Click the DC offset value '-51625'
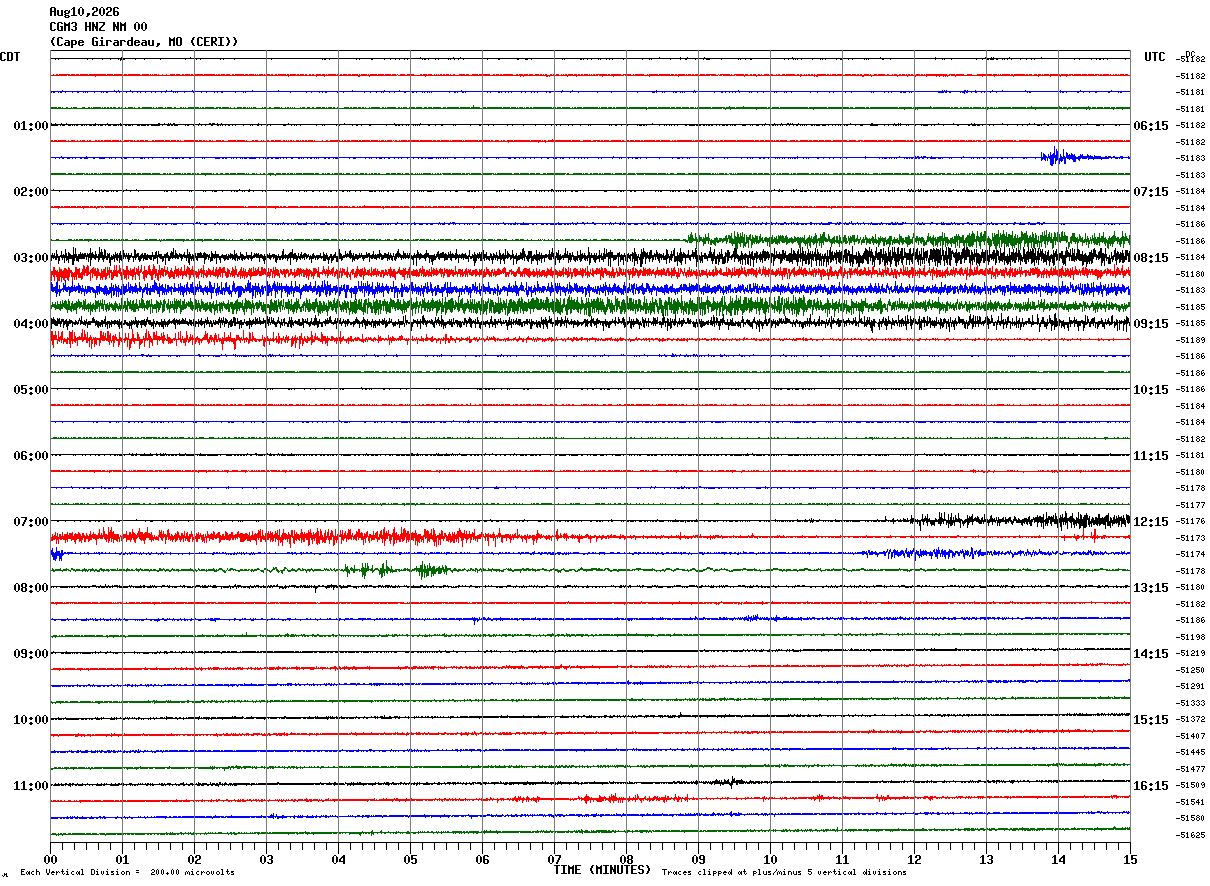Screen dimensions: 1210x886 tap(1191, 835)
